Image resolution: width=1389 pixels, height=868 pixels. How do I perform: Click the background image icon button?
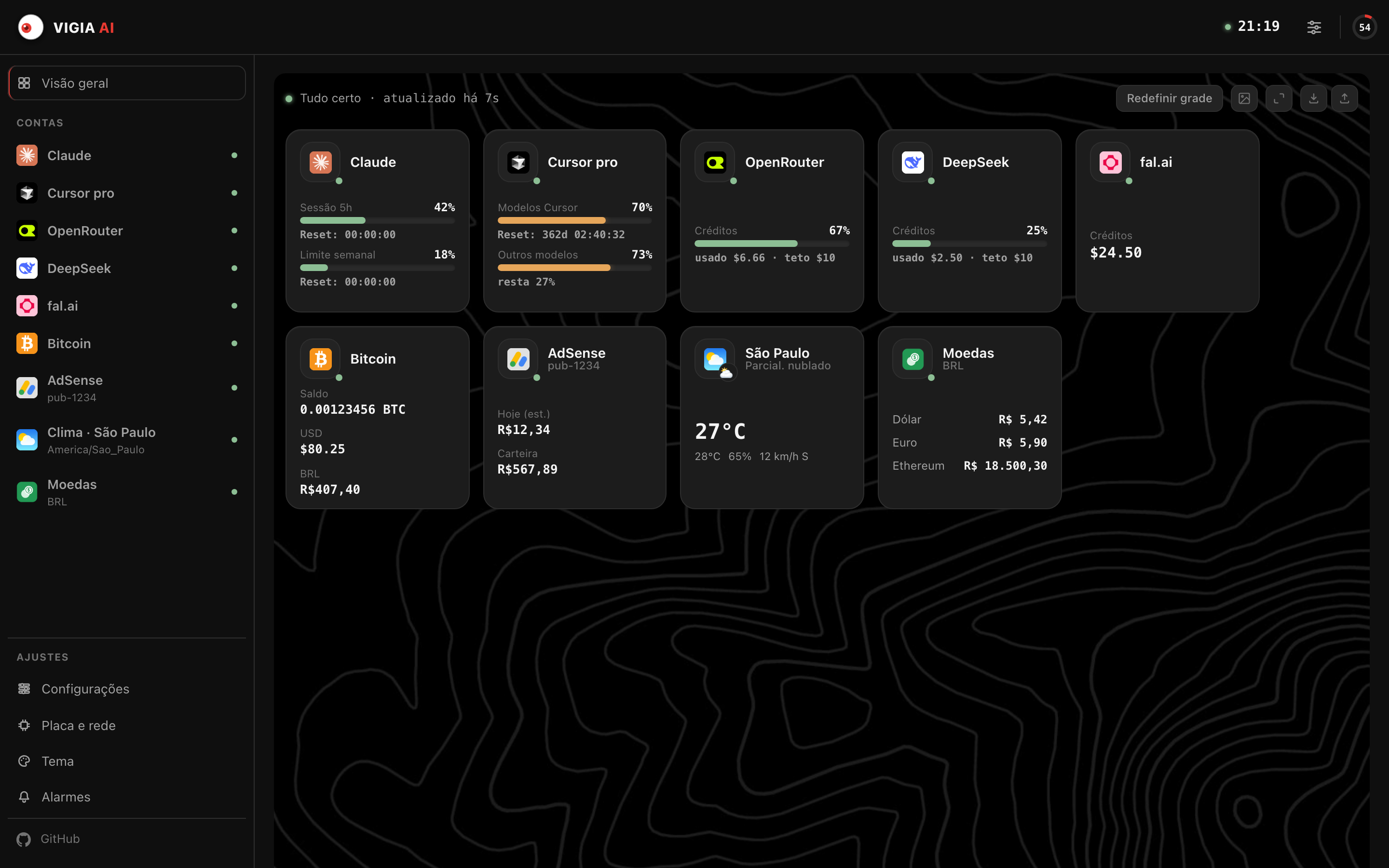(1244, 98)
